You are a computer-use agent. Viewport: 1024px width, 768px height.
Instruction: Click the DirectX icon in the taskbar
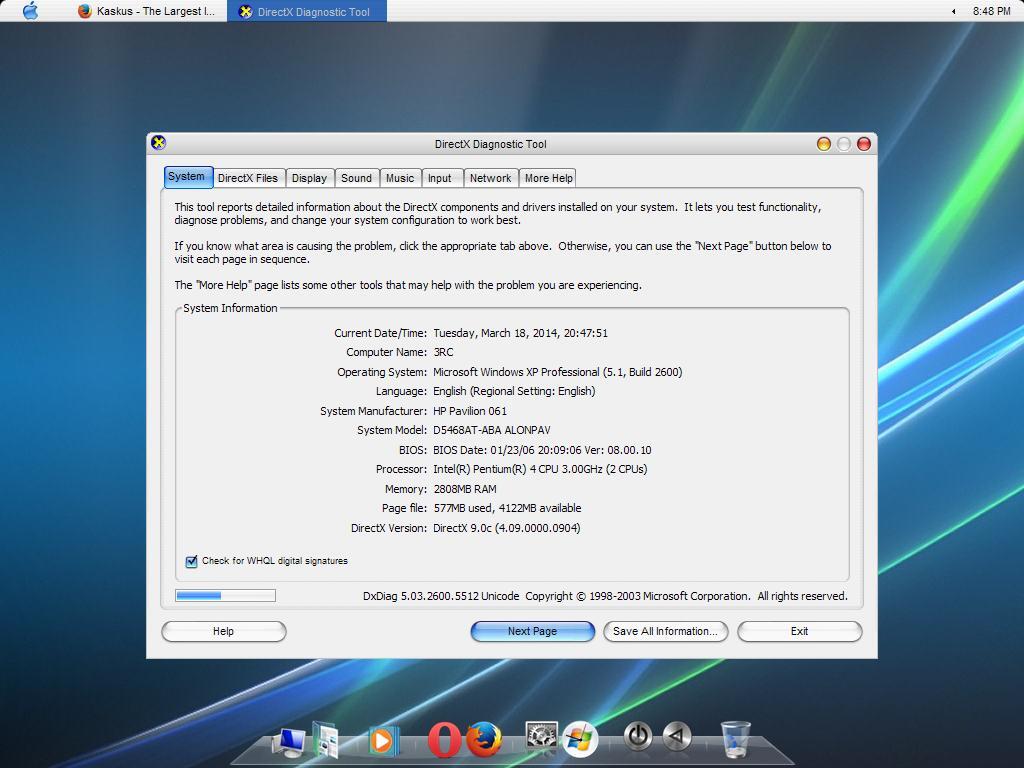click(245, 11)
